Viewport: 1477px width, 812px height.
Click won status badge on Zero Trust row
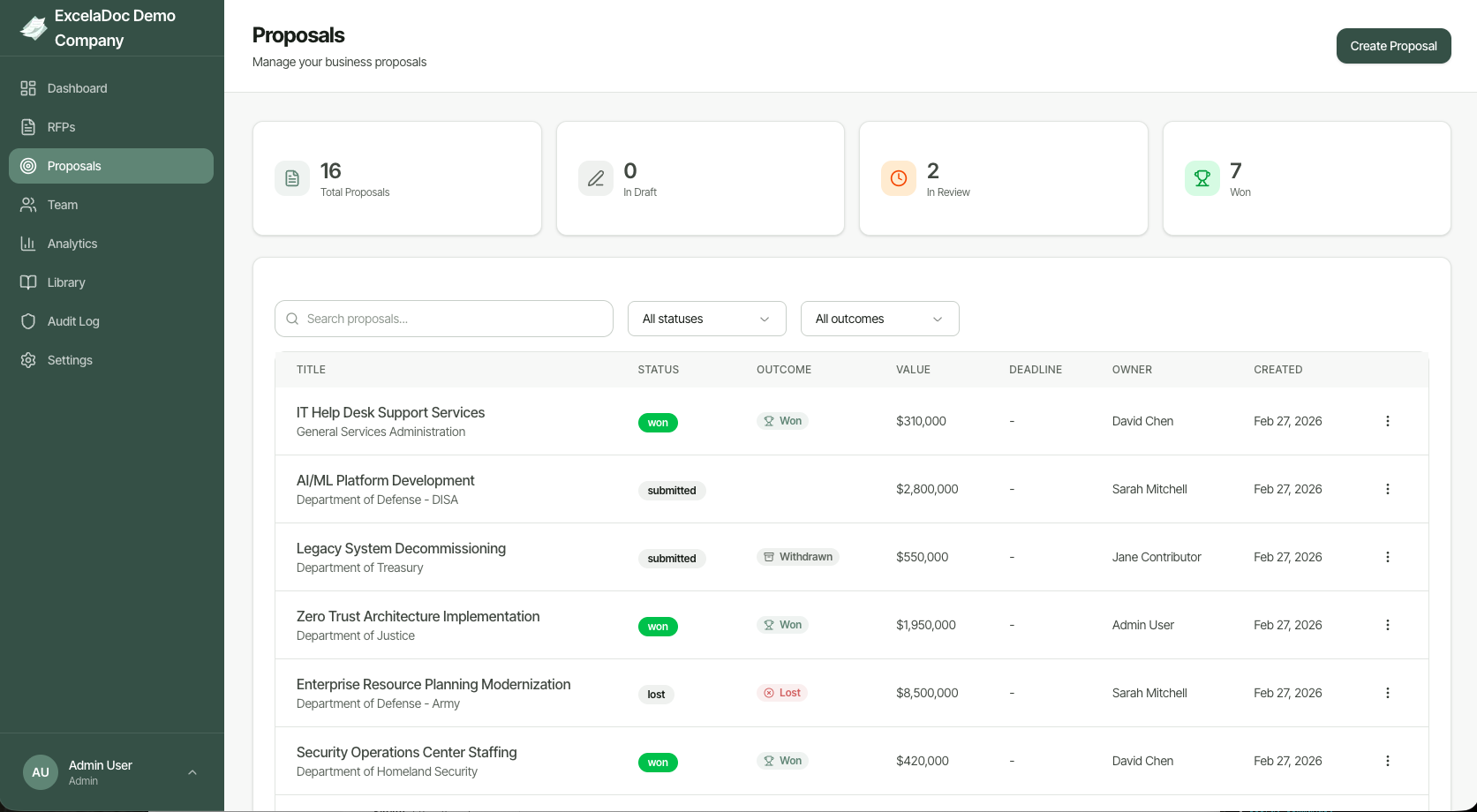[658, 627]
